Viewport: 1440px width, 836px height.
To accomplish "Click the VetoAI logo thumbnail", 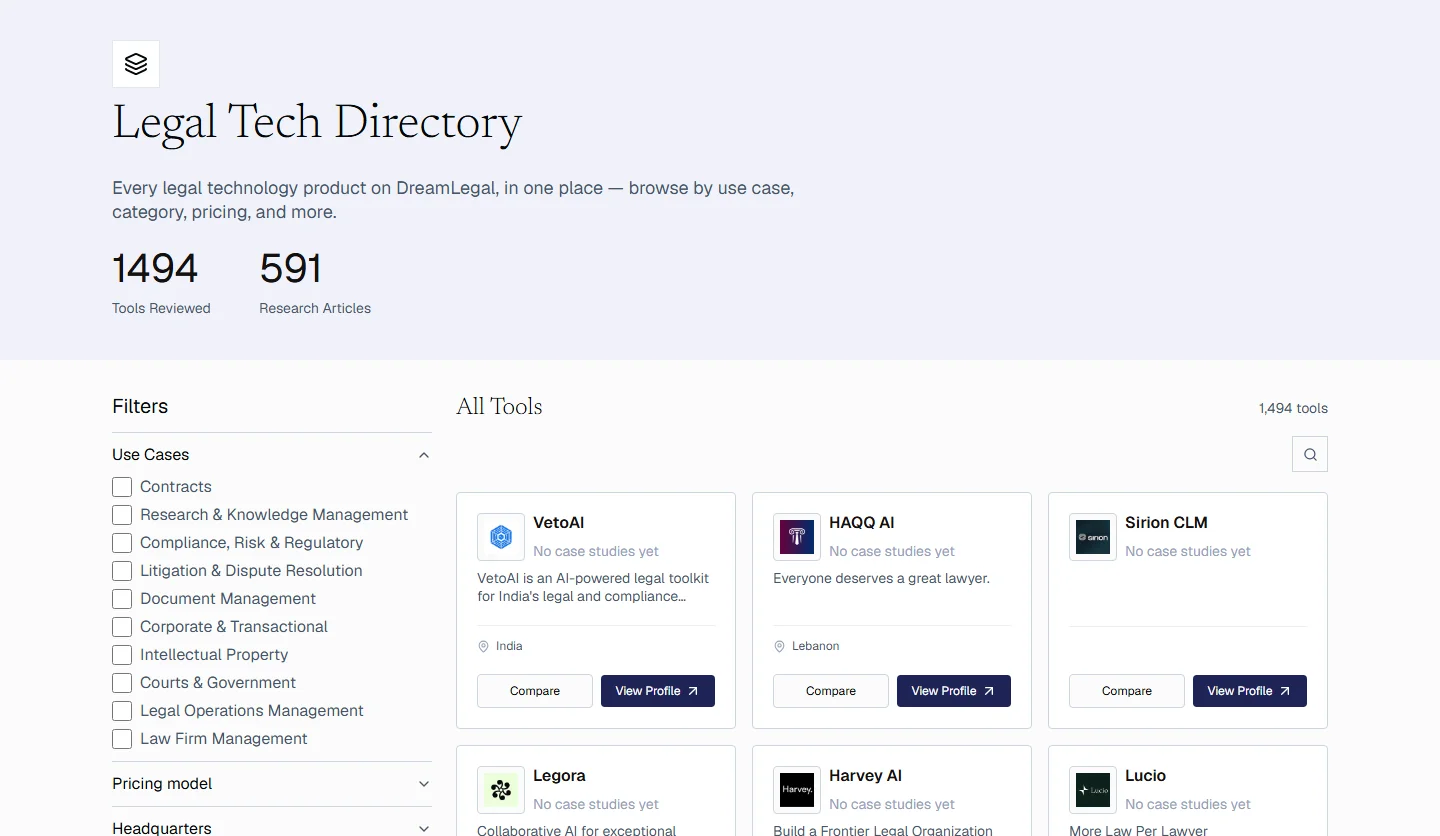I will 501,537.
